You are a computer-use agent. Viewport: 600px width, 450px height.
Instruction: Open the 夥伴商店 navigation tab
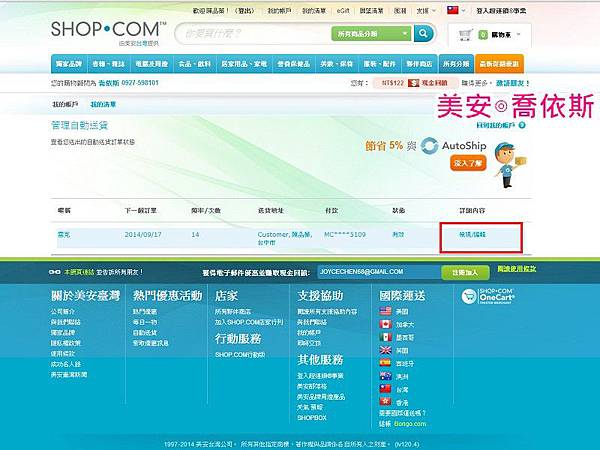click(x=419, y=64)
